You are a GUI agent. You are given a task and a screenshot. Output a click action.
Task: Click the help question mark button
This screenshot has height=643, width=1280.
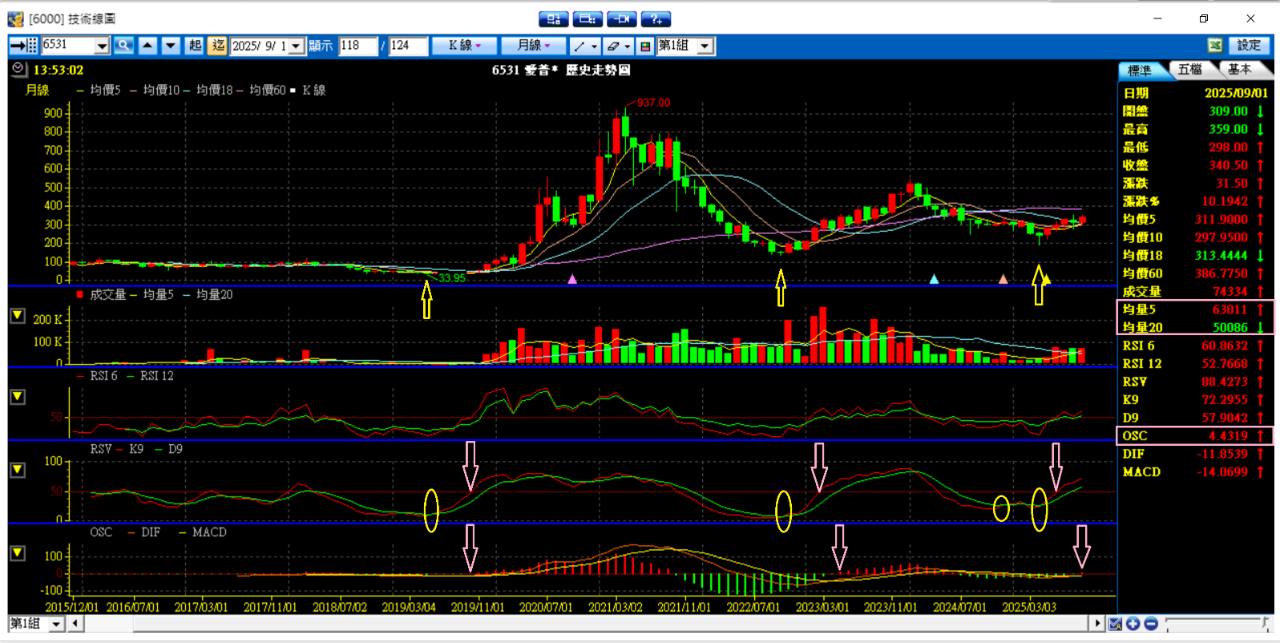pyautogui.click(x=656, y=19)
